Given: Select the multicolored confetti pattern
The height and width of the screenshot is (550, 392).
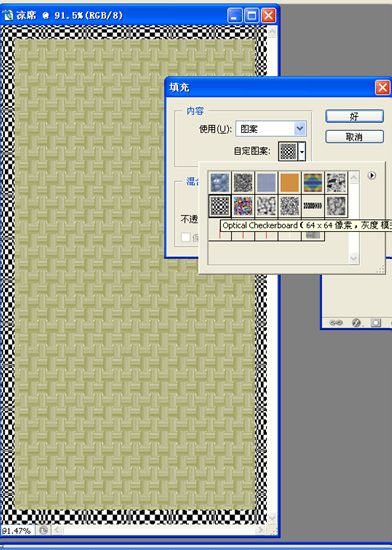Looking at the screenshot, I should 243,206.
